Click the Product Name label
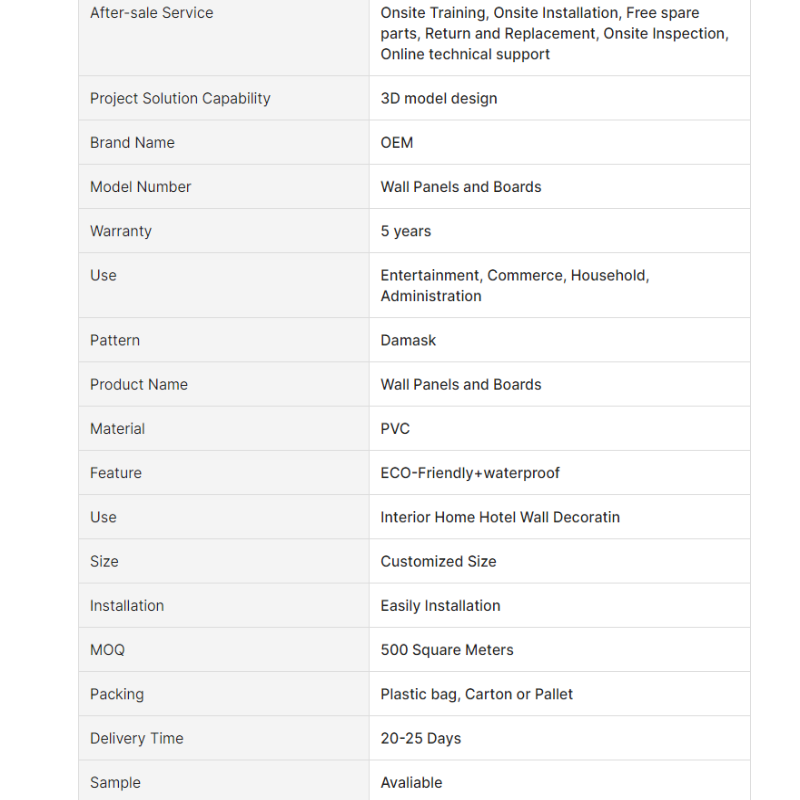Viewport: 800px width, 800px height. (139, 385)
